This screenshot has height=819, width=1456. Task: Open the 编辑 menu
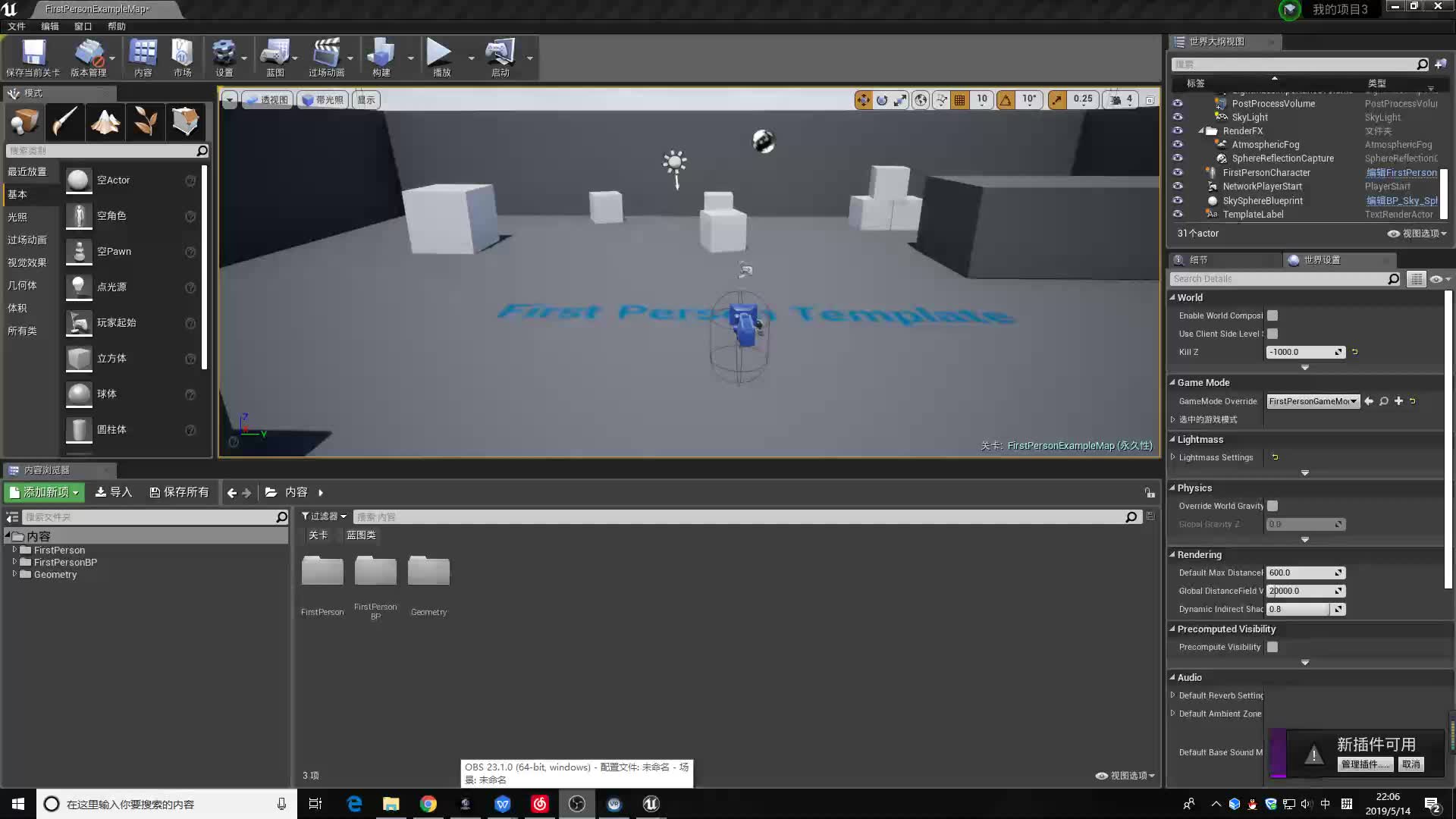point(49,26)
